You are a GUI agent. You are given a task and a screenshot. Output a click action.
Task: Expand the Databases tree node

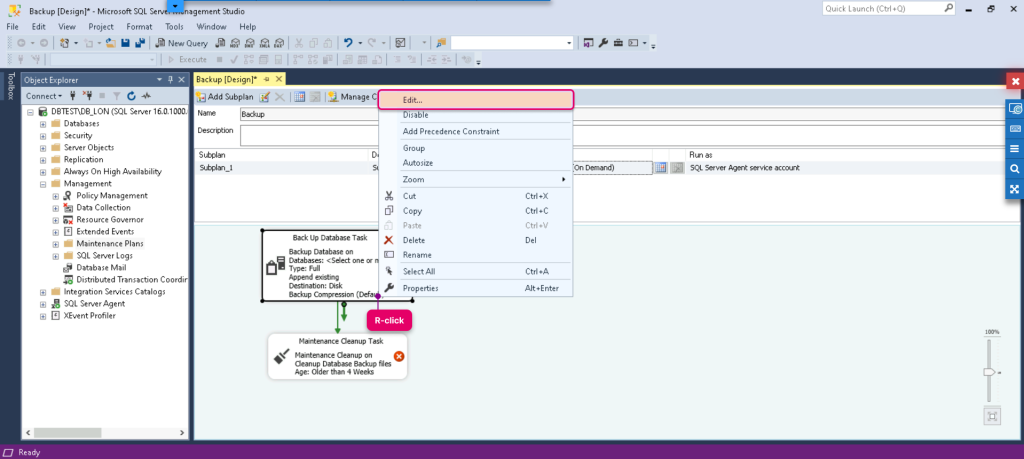(43, 123)
